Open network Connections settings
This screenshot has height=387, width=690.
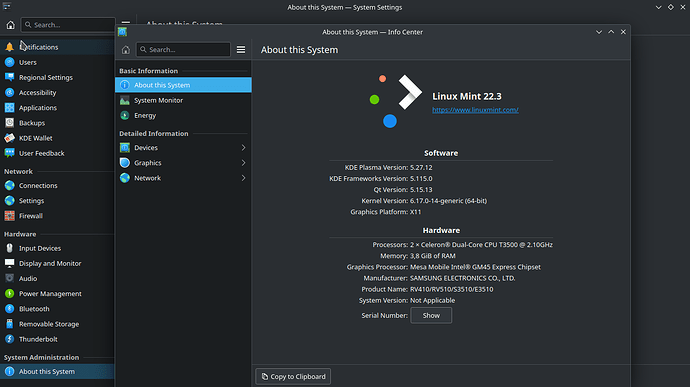tap(57, 185)
